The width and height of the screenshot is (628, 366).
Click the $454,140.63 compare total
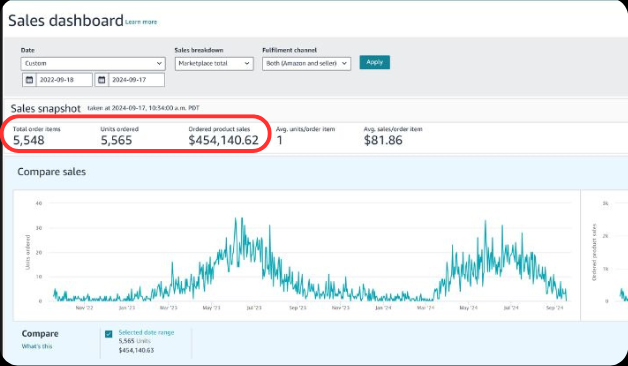coord(136,350)
